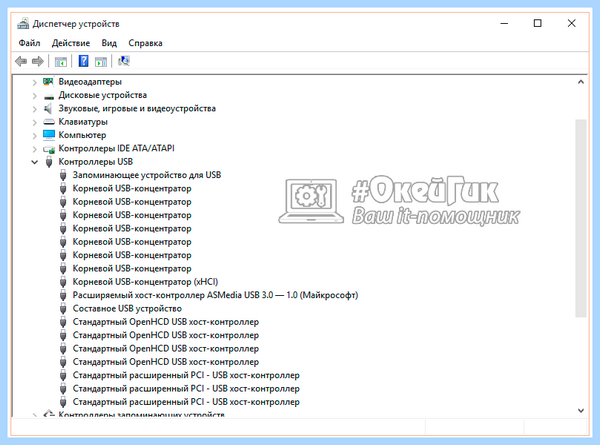Click the icon of Составное USB устройство
This screenshot has width=600, height=445.
click(x=63, y=309)
